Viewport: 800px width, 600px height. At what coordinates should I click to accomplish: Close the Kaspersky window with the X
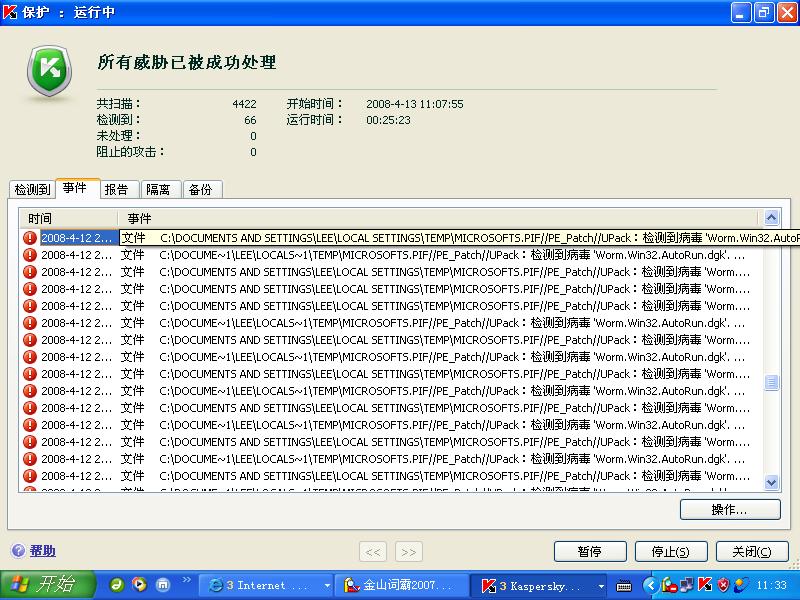pos(787,12)
